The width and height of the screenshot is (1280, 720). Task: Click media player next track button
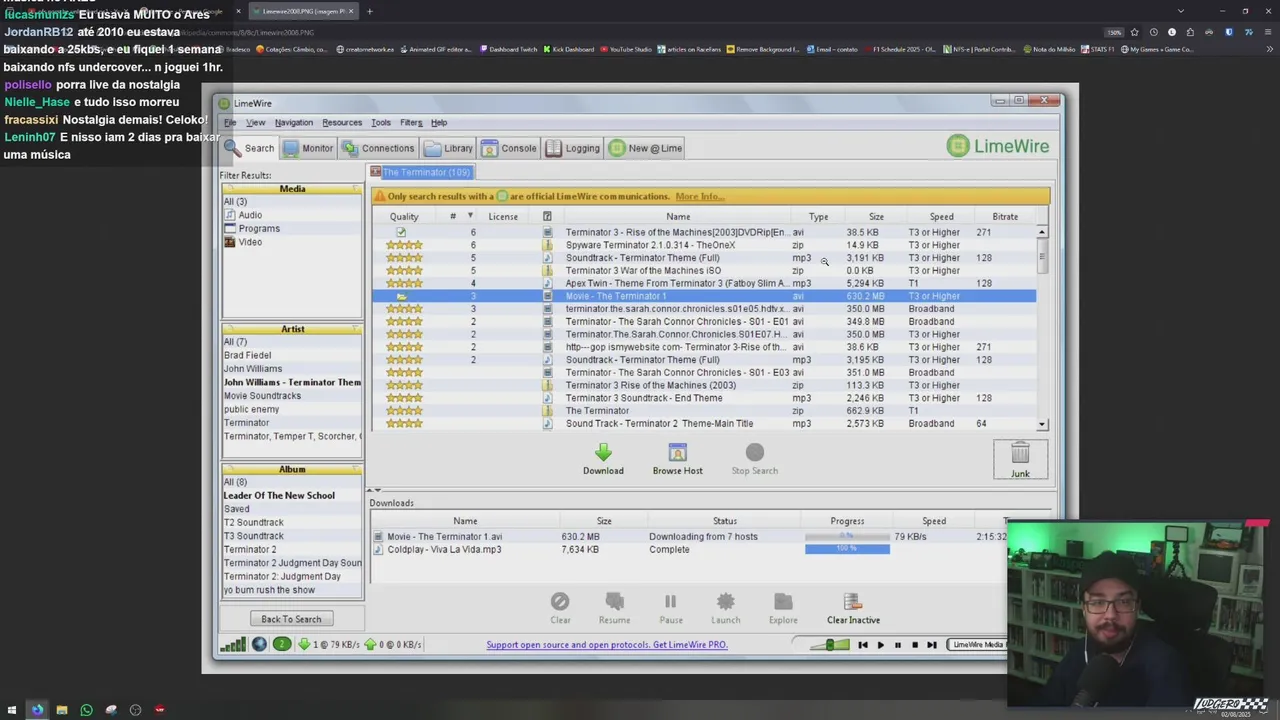931,645
